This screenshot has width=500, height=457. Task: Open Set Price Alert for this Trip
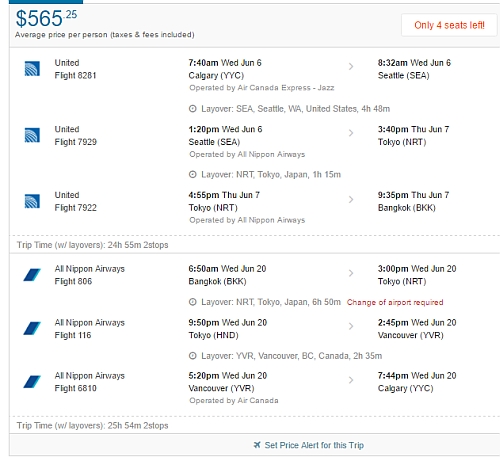(314, 445)
